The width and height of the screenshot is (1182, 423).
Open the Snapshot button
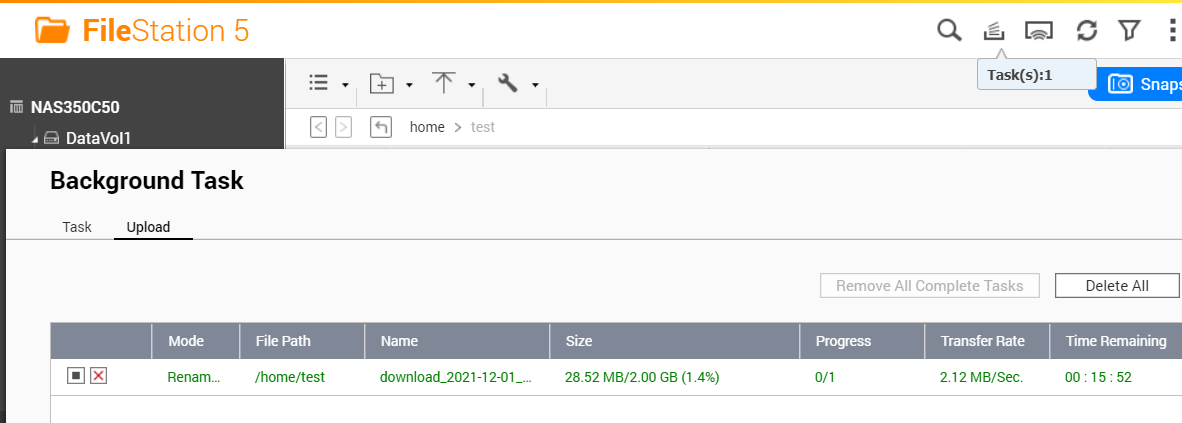[x=1135, y=84]
